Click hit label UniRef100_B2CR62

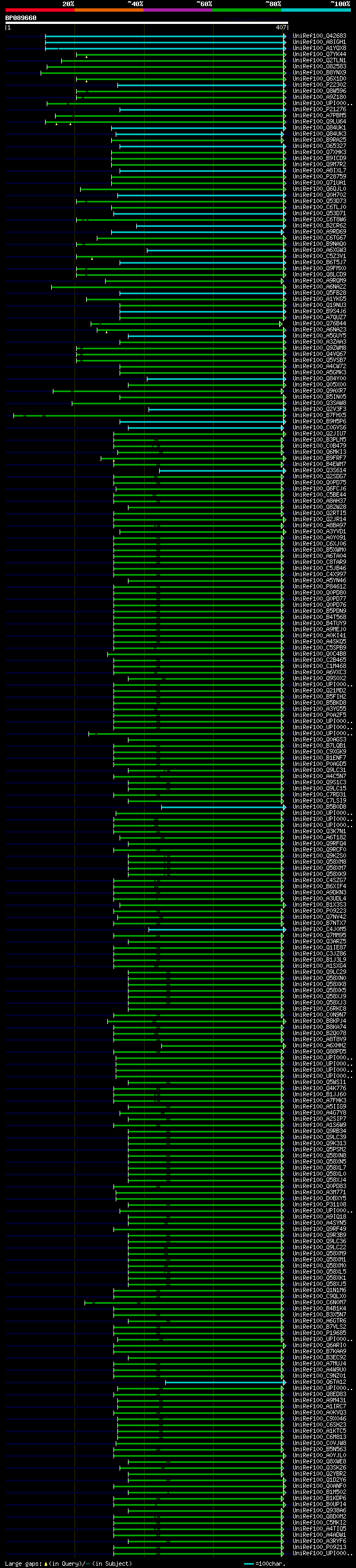319,225
